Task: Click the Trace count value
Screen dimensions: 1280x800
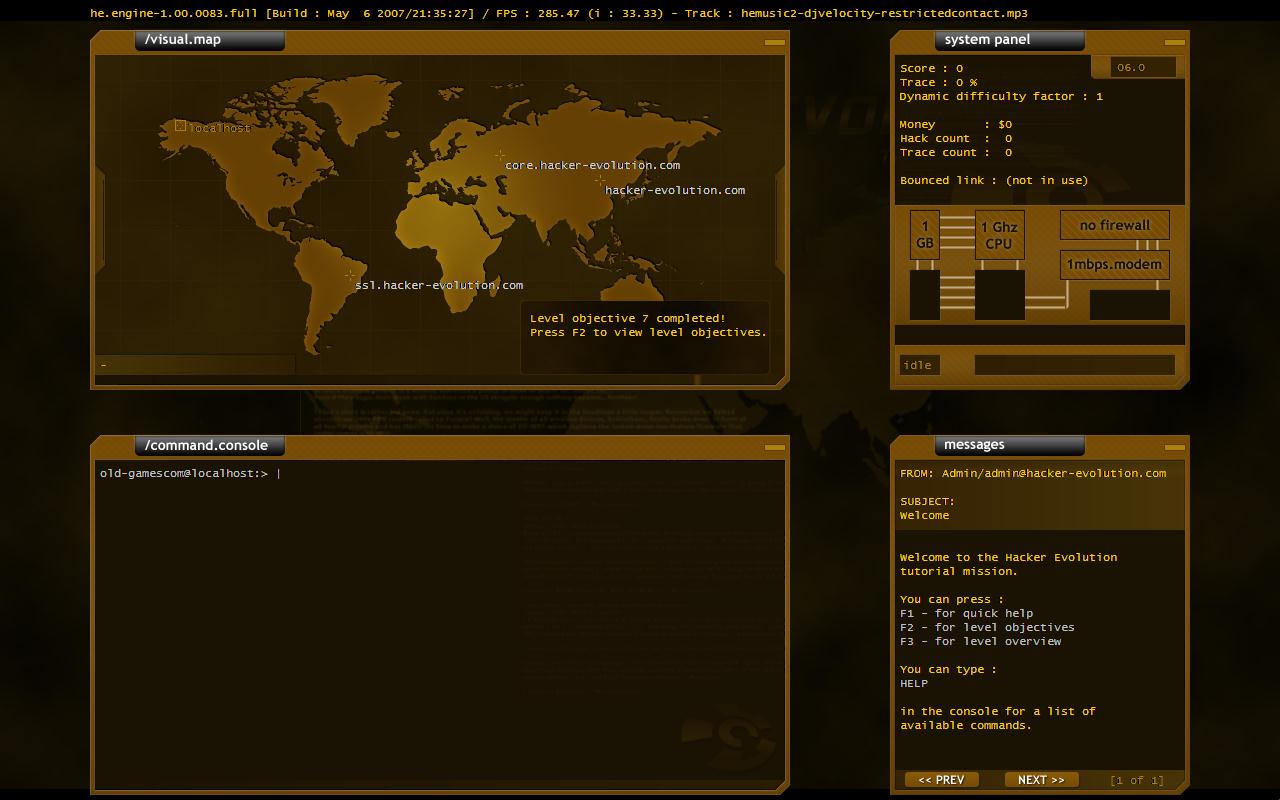Action: pos(1008,152)
